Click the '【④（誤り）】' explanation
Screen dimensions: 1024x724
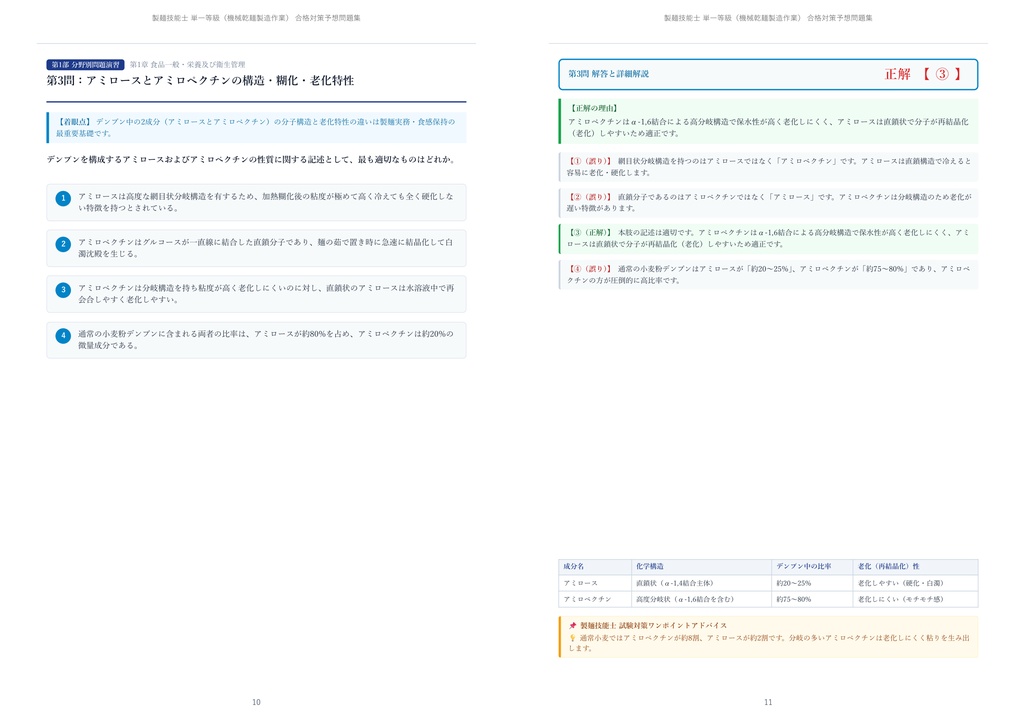coord(768,274)
